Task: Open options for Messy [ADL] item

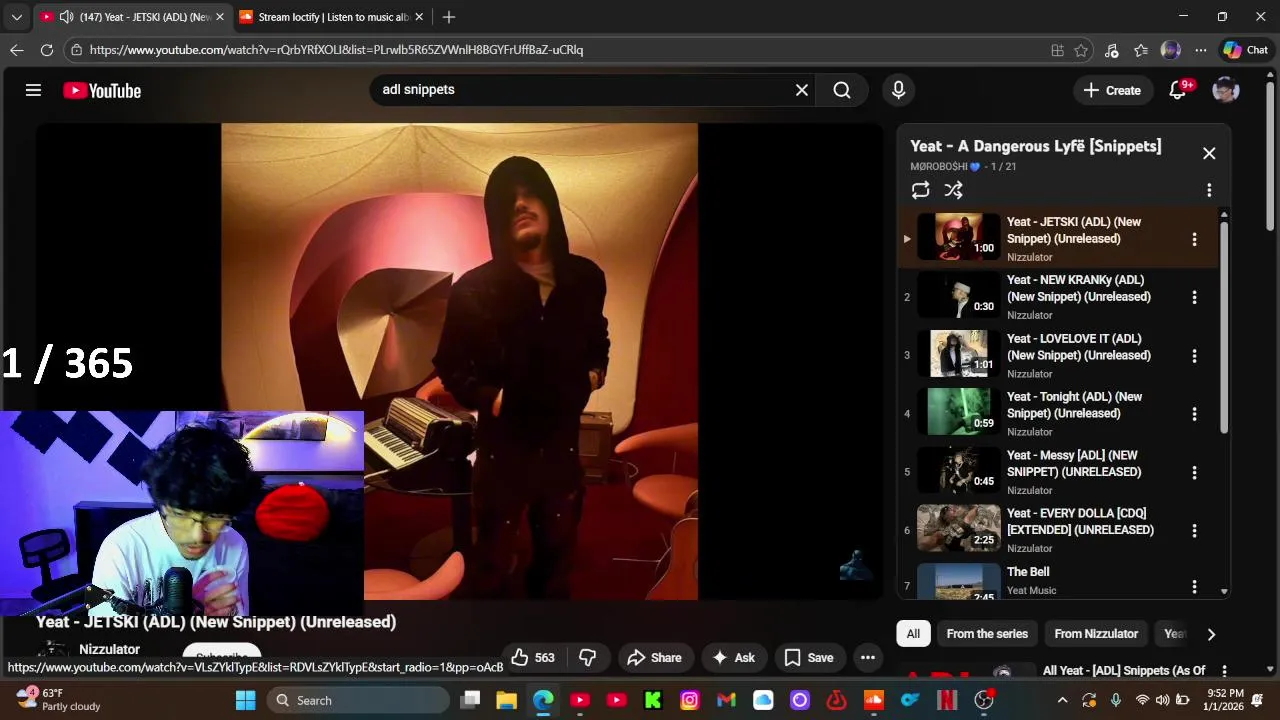Action: coord(1194,472)
